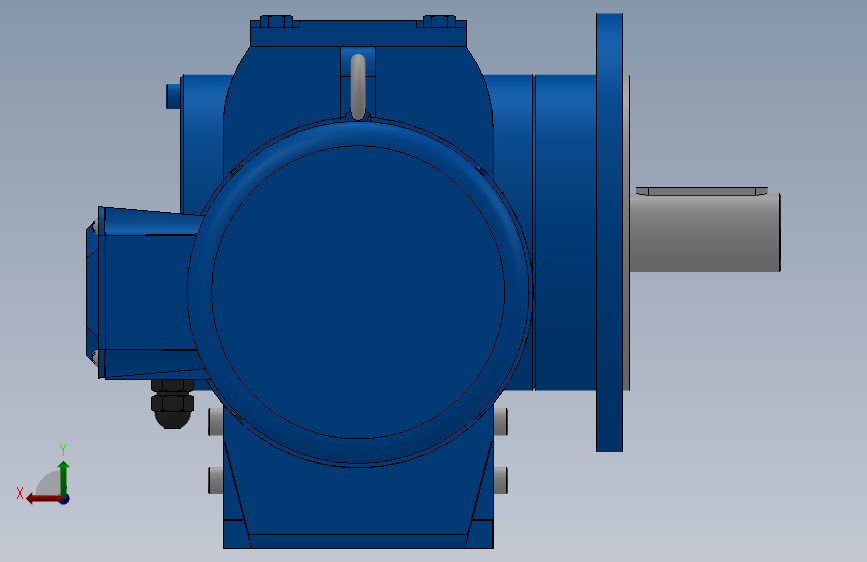Select the black cable gland

point(173,404)
